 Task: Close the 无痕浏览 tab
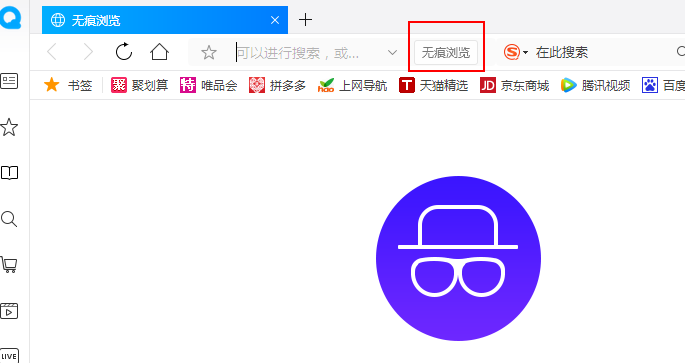(275, 20)
